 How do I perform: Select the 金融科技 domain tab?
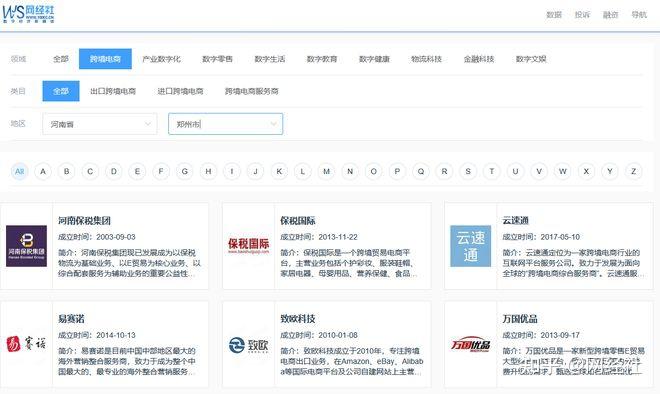479,59
